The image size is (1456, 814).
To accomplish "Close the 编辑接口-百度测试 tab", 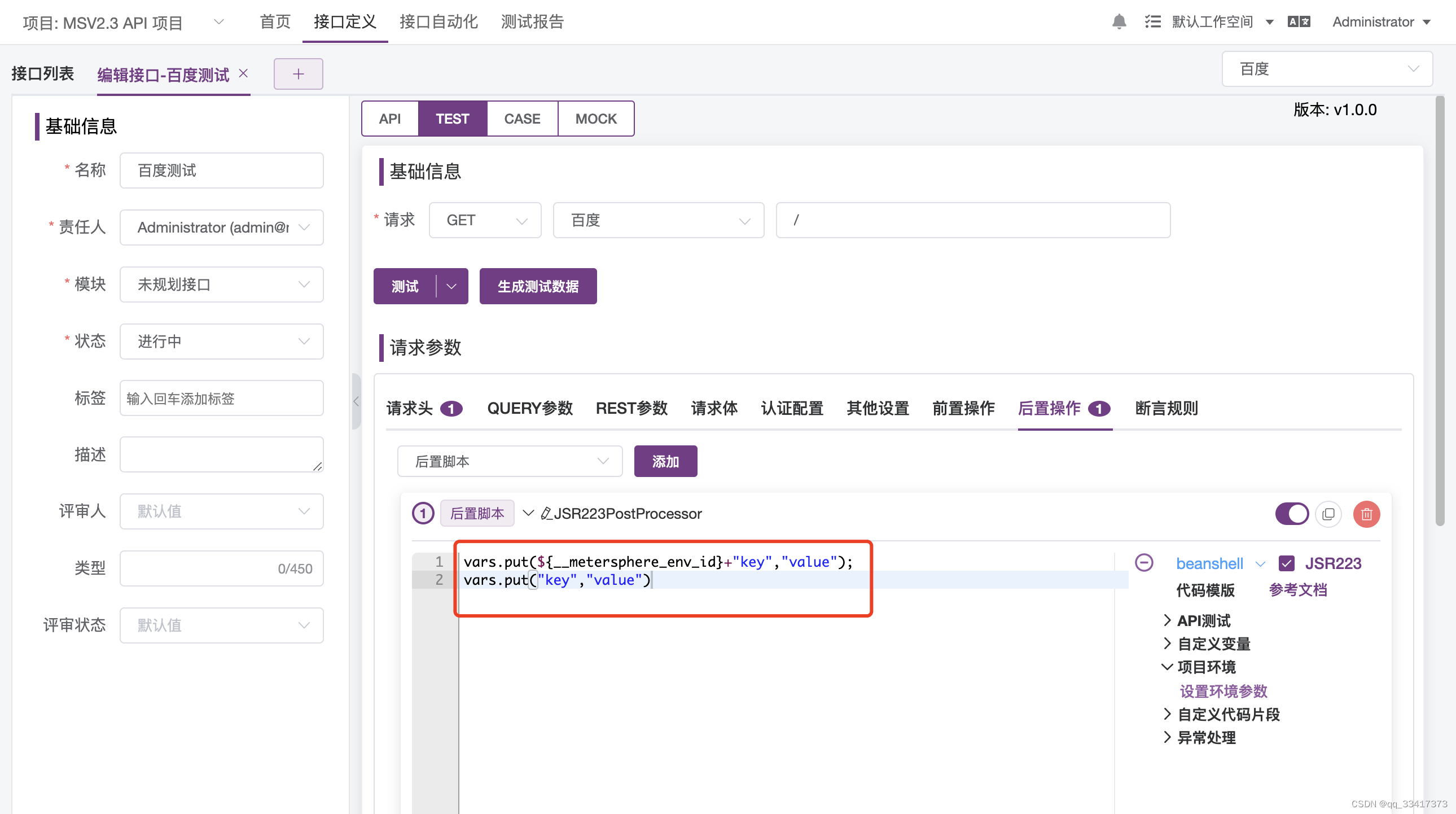I will (x=244, y=73).
